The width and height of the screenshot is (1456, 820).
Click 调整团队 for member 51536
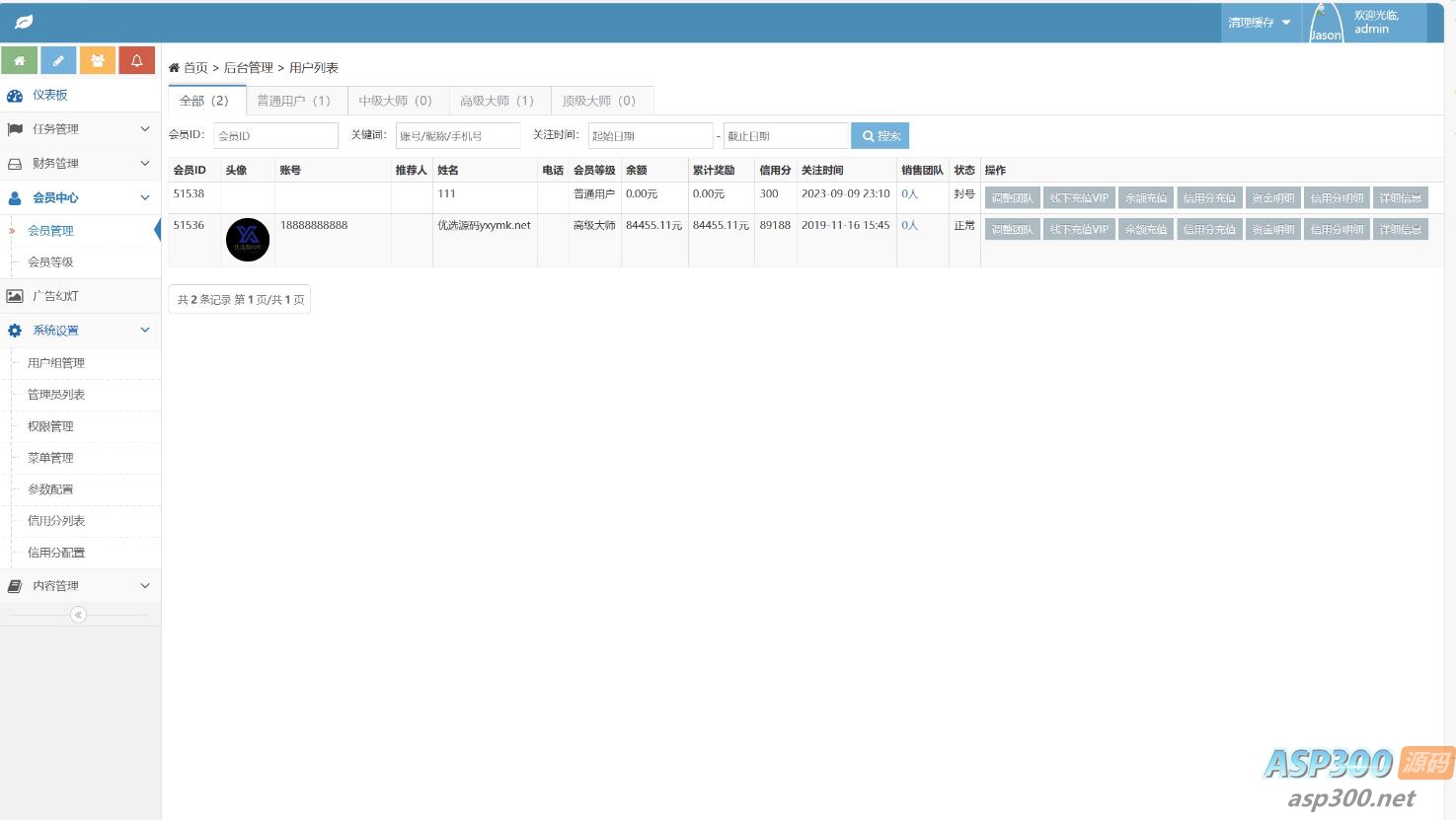click(1013, 230)
